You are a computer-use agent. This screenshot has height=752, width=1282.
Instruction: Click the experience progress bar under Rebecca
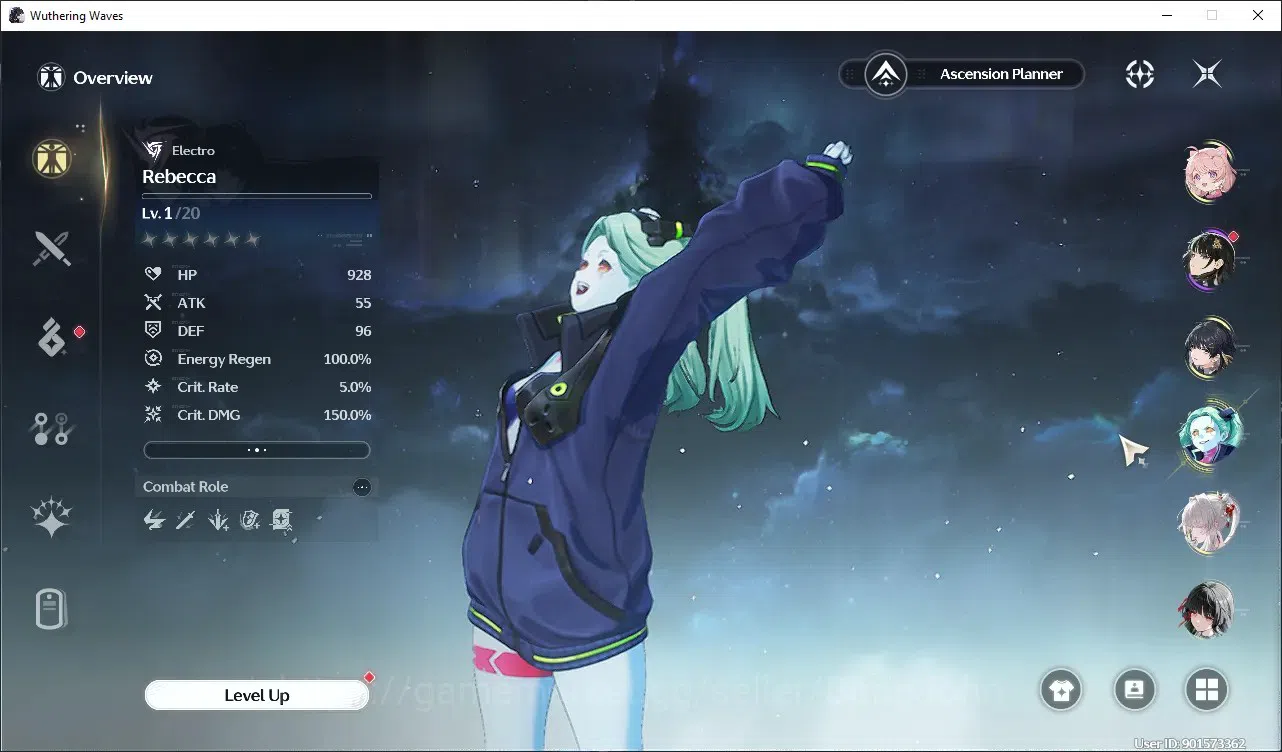[x=257, y=196]
